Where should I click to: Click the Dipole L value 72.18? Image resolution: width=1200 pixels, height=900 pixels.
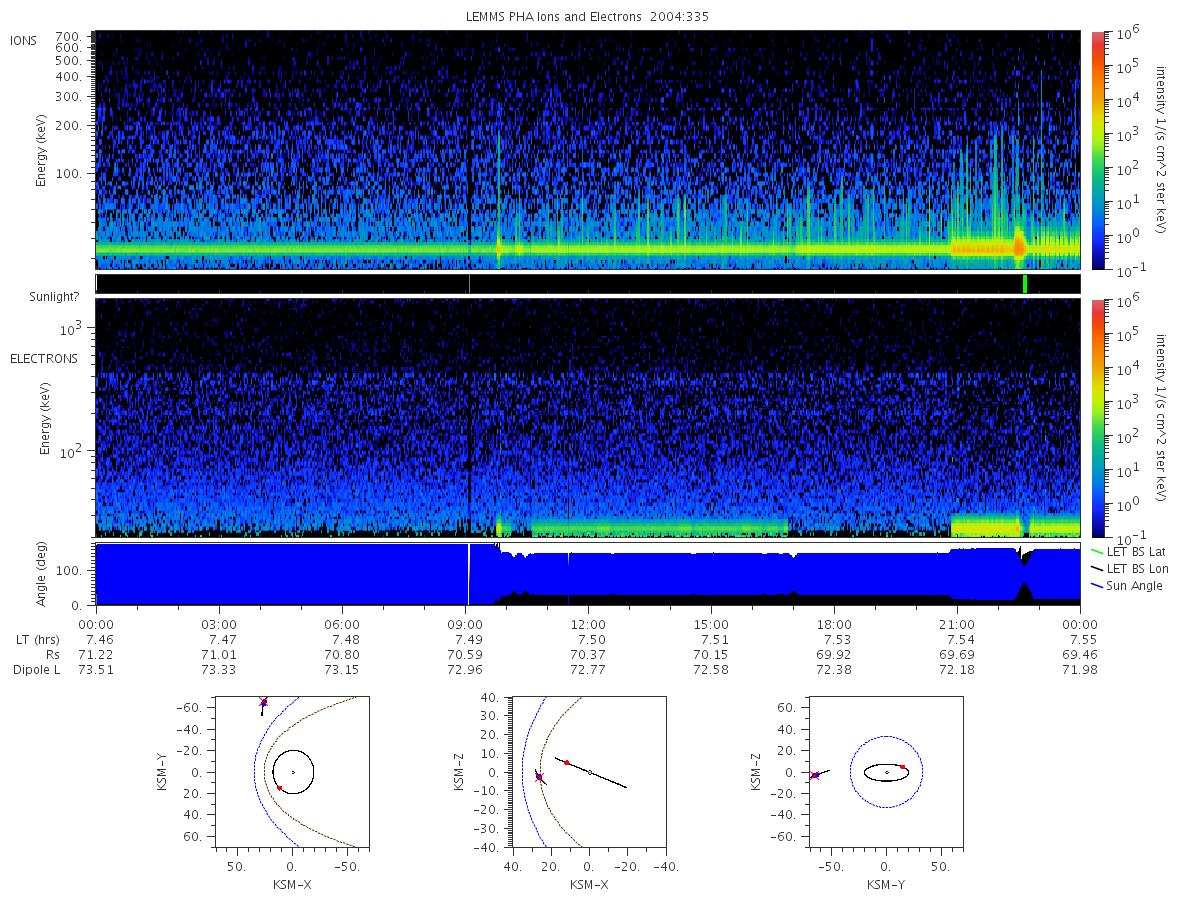957,669
